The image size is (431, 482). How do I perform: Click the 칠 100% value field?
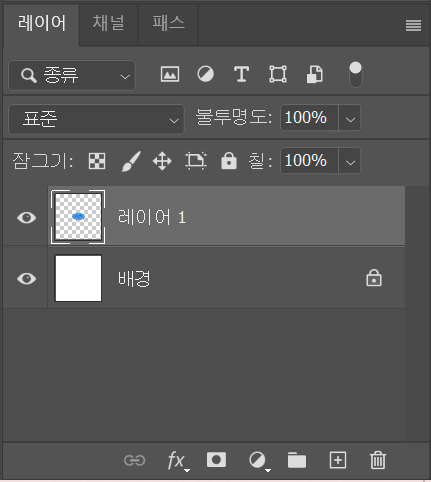tap(309, 161)
